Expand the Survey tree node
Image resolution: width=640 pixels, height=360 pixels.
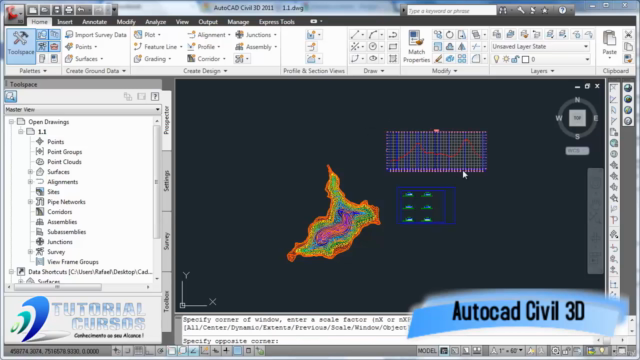[30, 252]
